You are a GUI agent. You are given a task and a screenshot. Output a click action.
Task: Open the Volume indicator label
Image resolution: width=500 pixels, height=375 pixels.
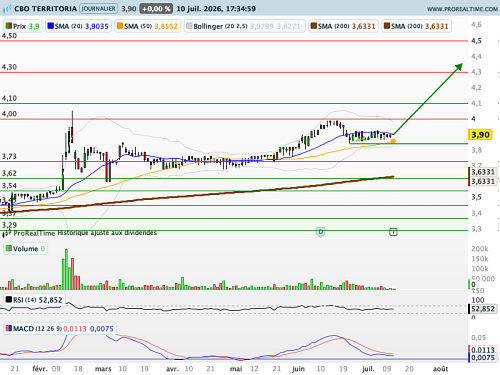26,249
